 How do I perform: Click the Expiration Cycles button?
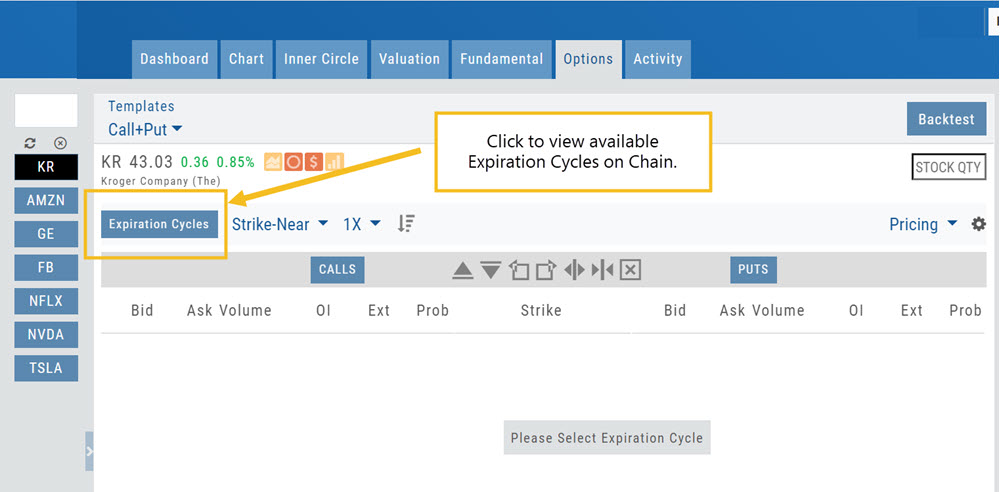pyautogui.click(x=159, y=224)
